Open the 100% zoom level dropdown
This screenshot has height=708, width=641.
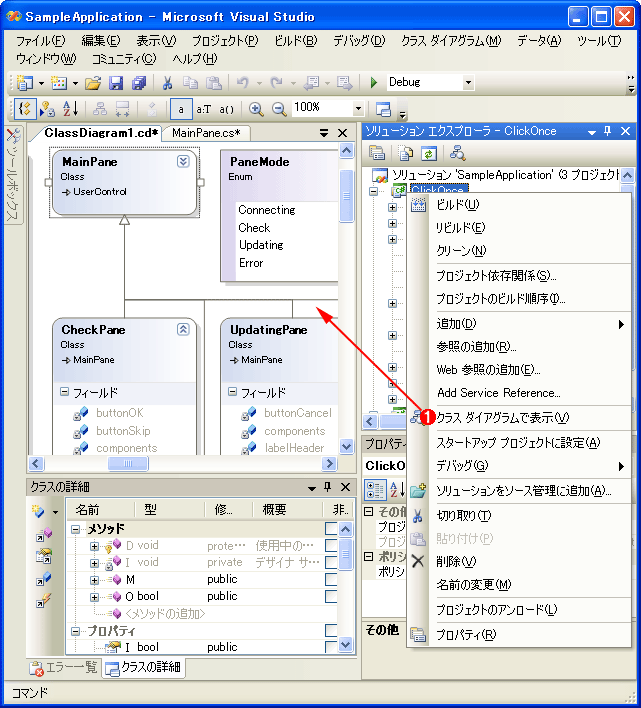[358, 108]
